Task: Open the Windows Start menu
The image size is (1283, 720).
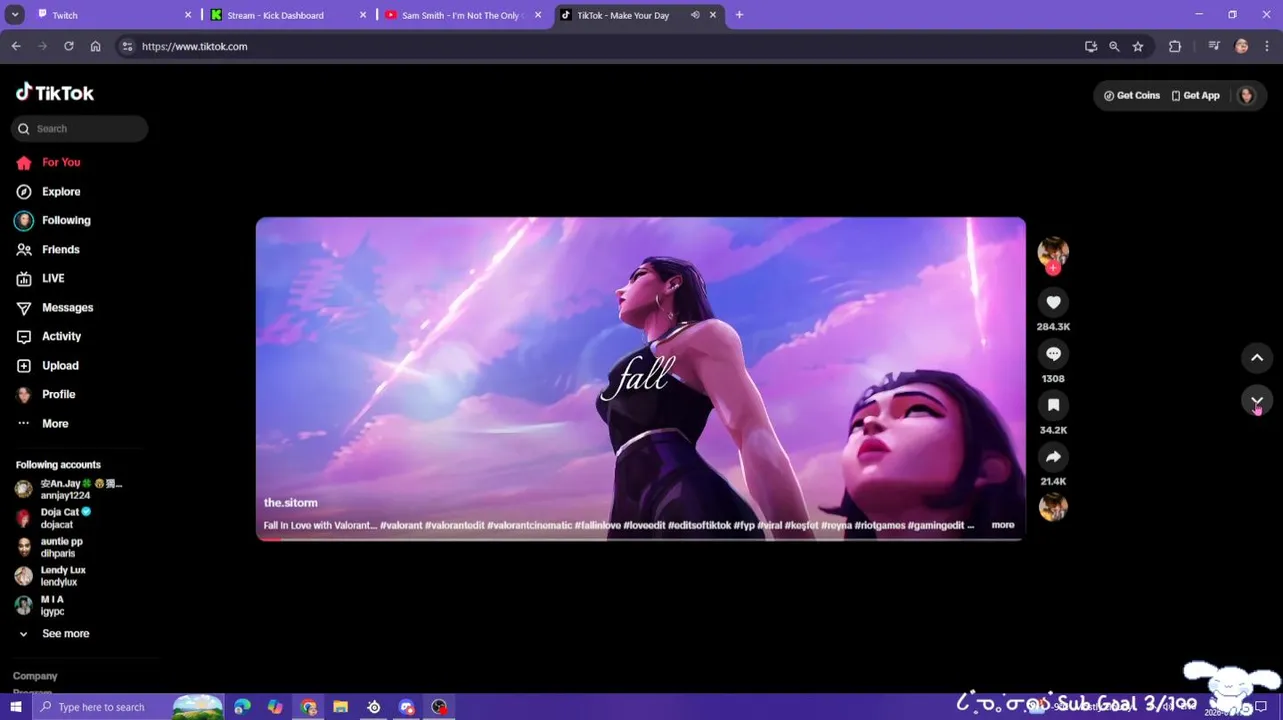Action: coord(15,707)
